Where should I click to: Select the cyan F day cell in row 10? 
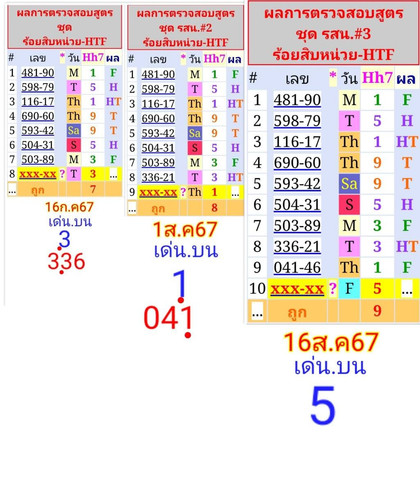[x=349, y=289]
